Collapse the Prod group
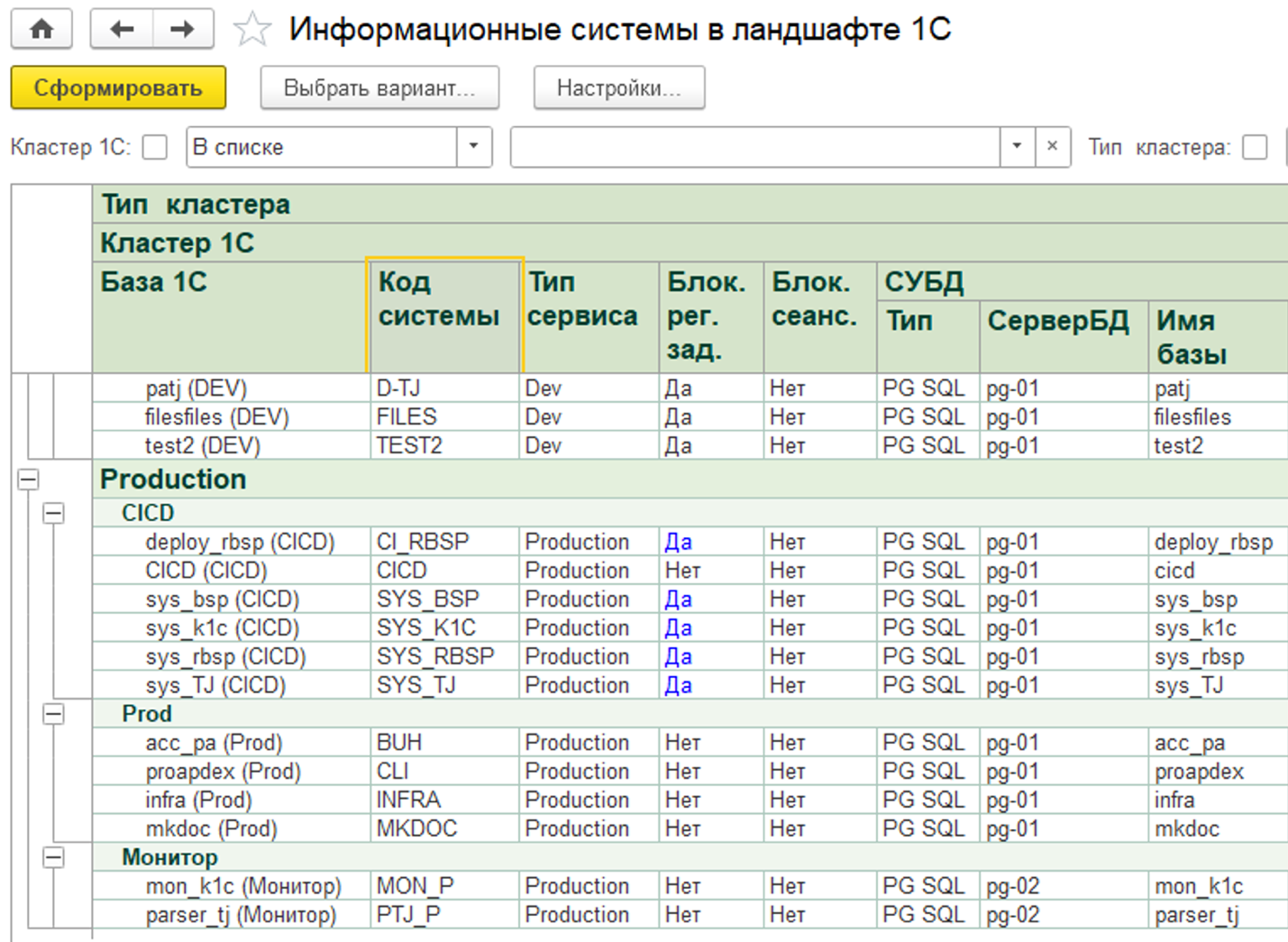 click(x=54, y=714)
